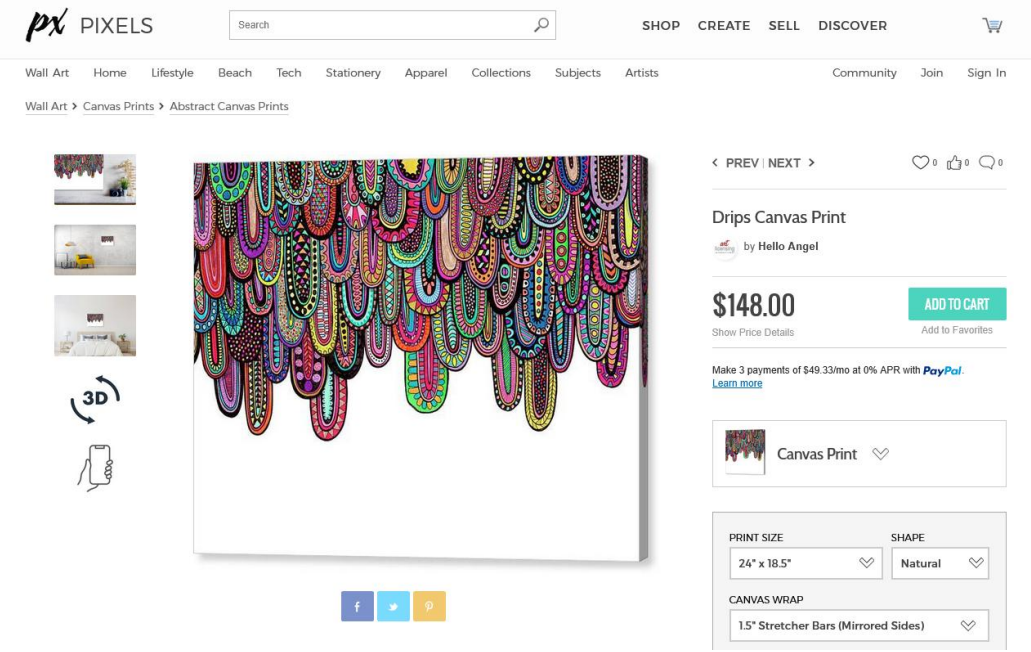Click the next arrow chevron

pyautogui.click(x=811, y=162)
